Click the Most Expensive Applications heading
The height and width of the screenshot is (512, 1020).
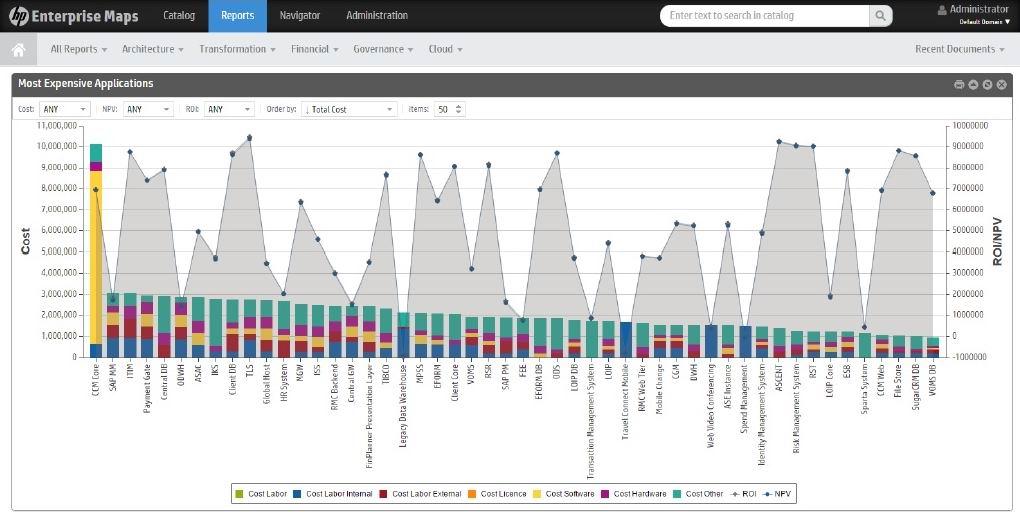click(x=86, y=83)
